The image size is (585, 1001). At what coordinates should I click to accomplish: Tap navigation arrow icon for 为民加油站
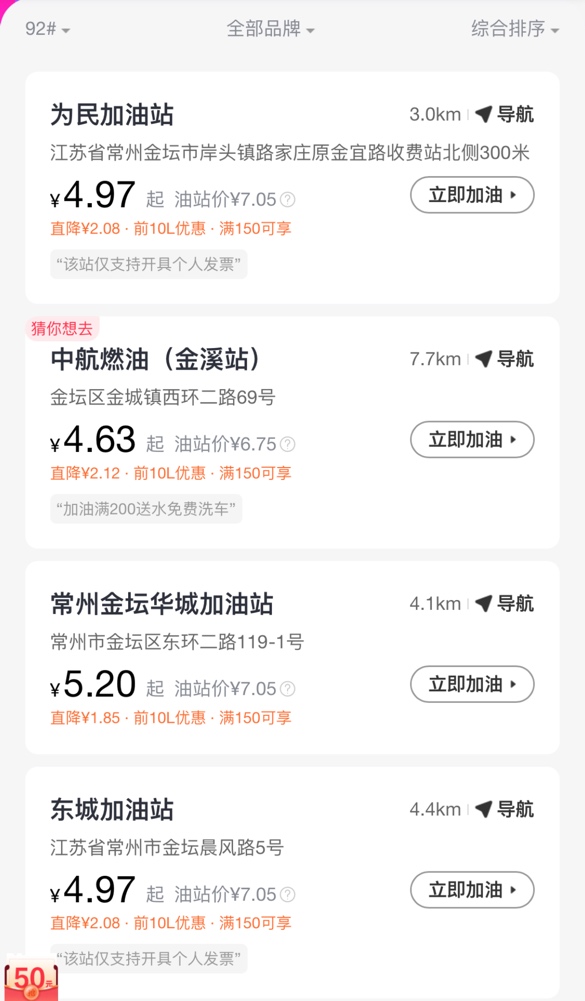[x=483, y=114]
